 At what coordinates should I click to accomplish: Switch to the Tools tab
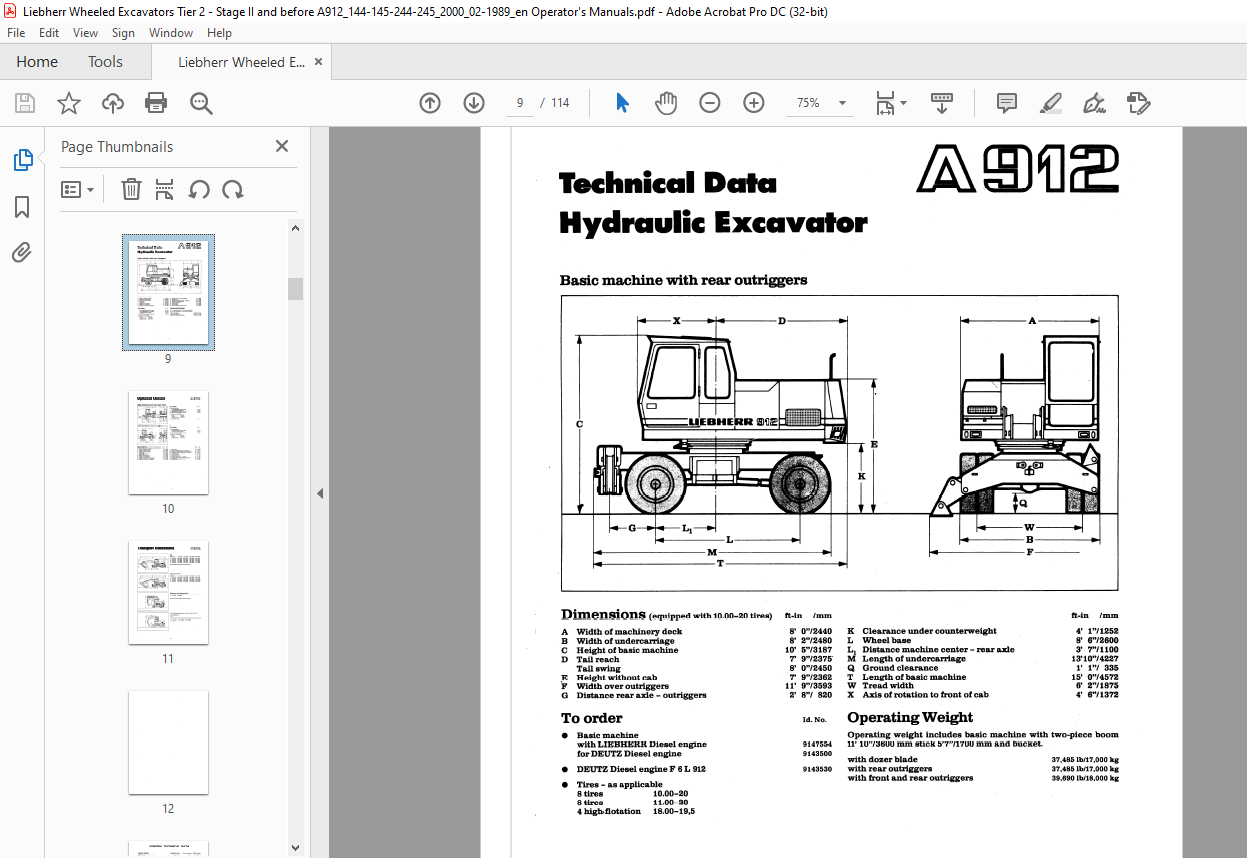pos(105,62)
